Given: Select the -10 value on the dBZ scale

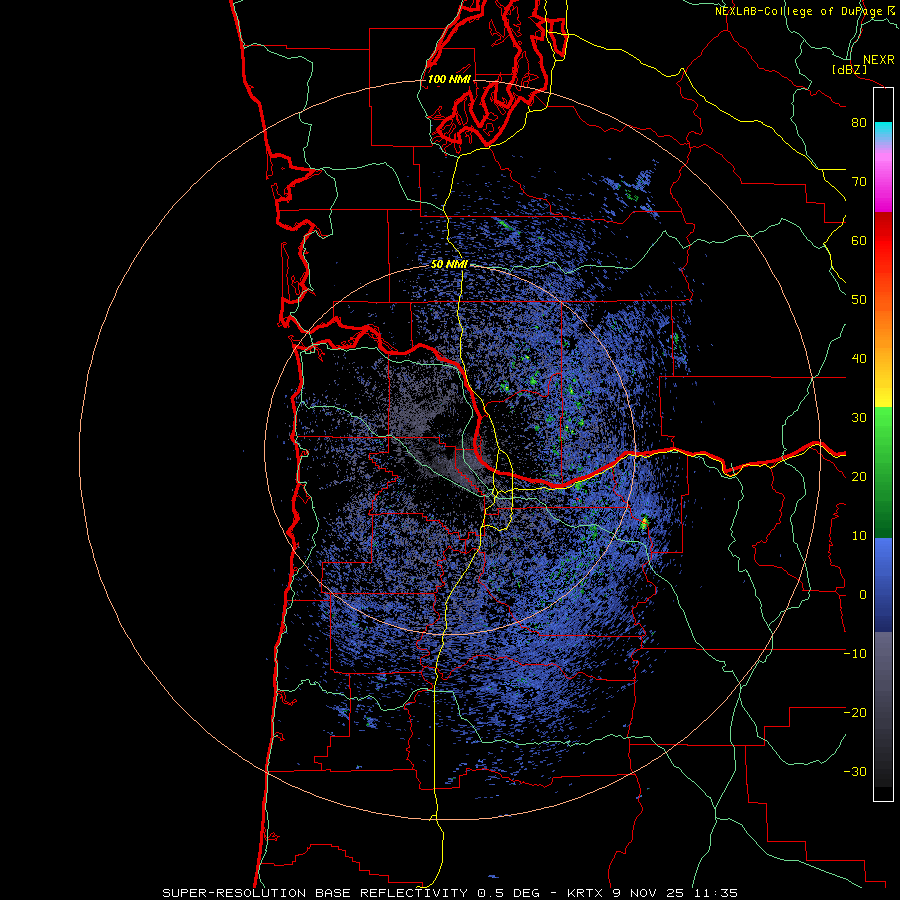Looking at the screenshot, I should (x=855, y=654).
